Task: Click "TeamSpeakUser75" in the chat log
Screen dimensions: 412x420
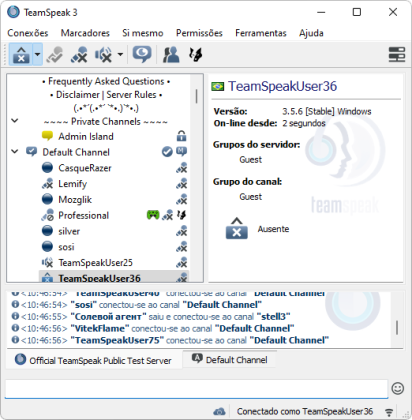Action: coord(117,340)
